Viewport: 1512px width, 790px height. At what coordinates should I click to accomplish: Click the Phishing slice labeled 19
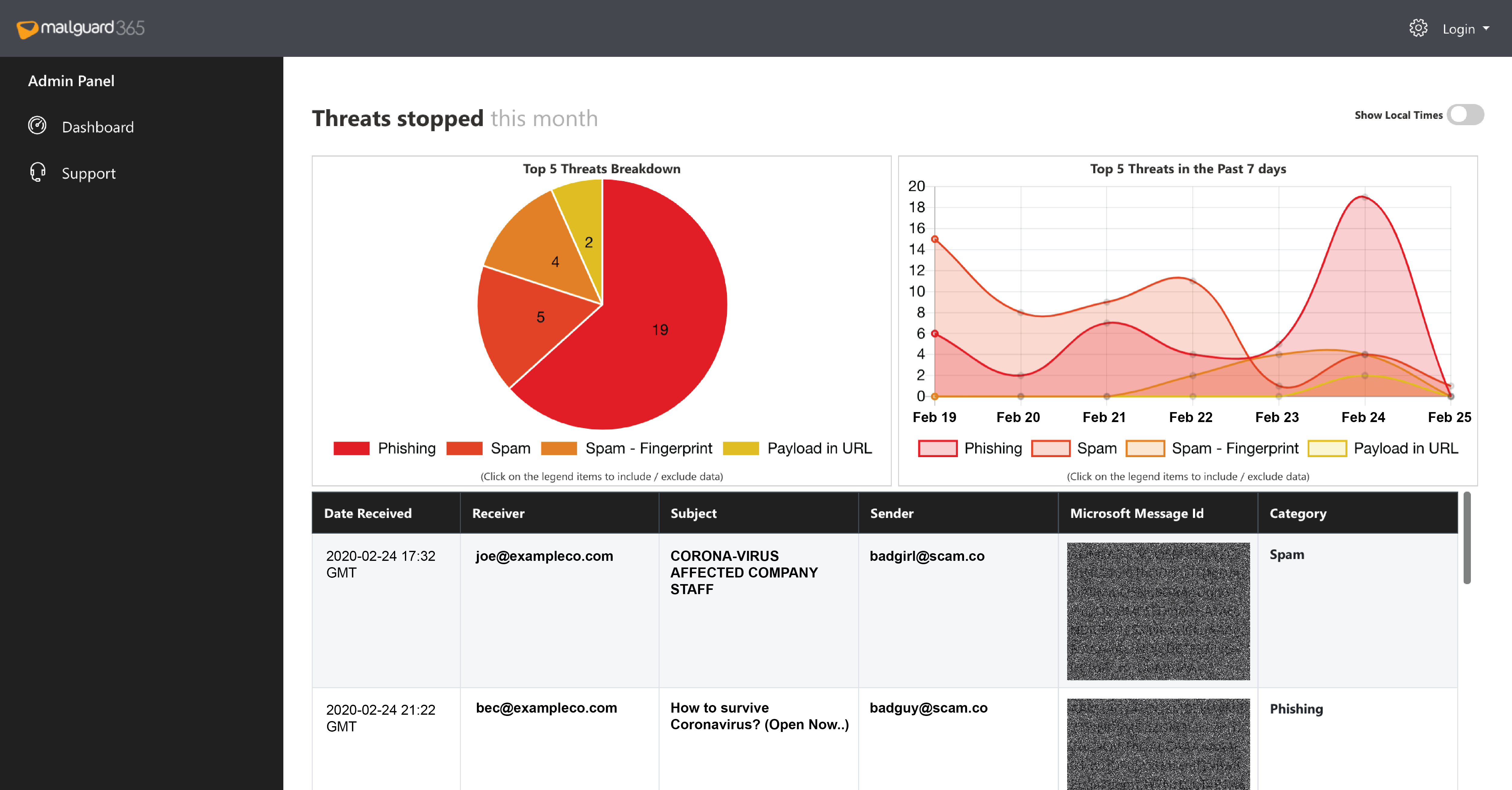(660, 329)
